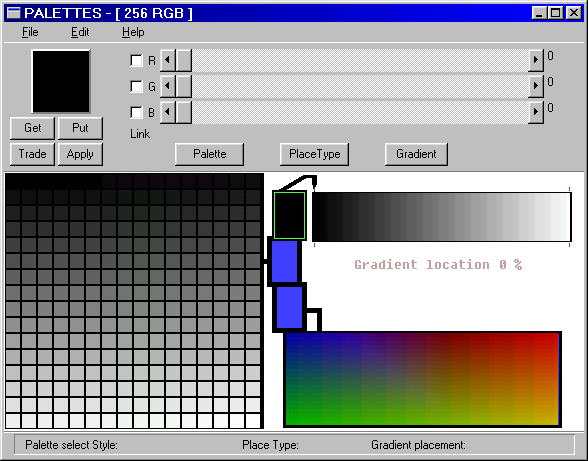The height and width of the screenshot is (461, 588).
Task: Enable the R link checkbox
Action: pyautogui.click(x=136, y=60)
